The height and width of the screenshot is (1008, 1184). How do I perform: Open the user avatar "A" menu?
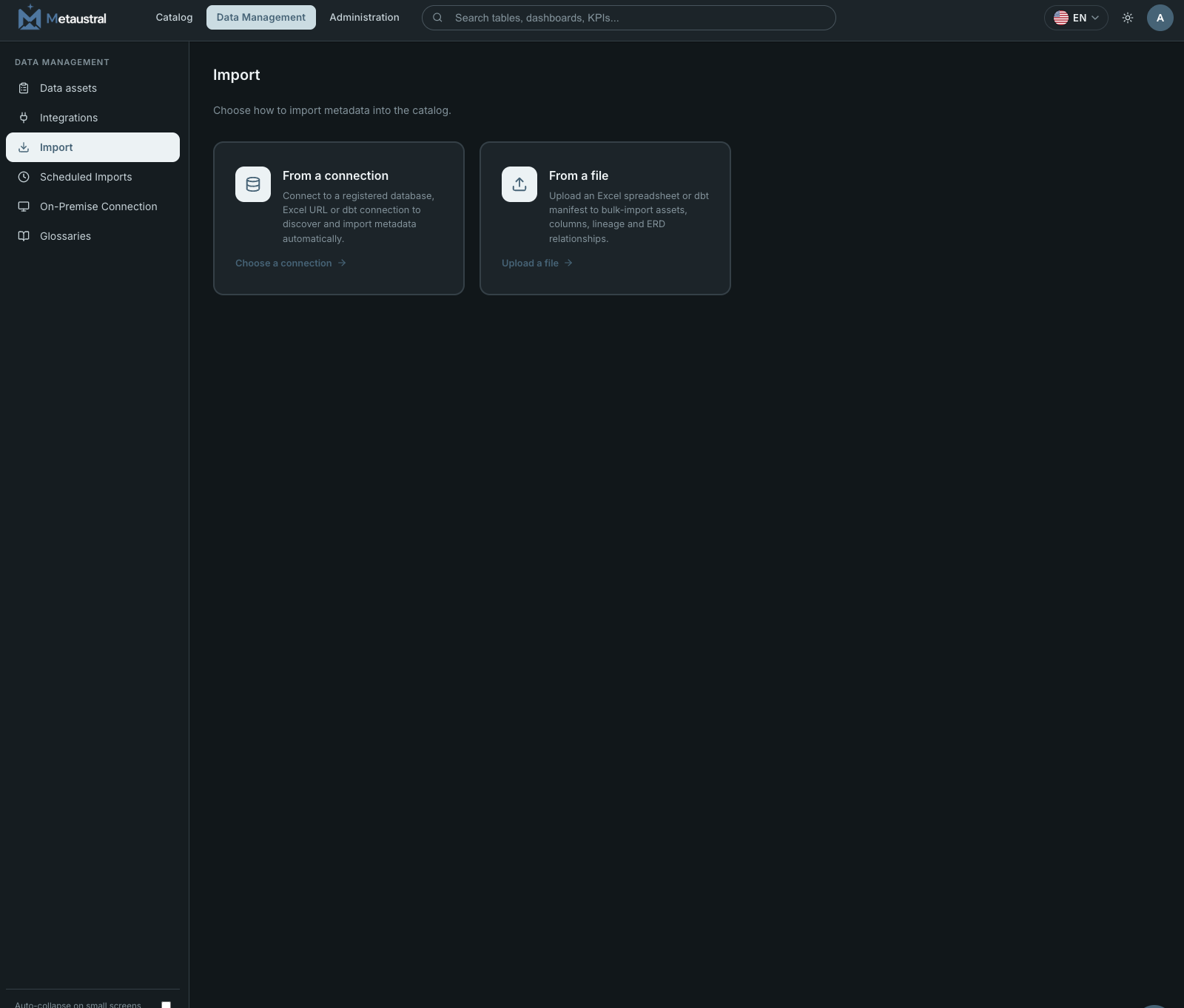(1160, 18)
